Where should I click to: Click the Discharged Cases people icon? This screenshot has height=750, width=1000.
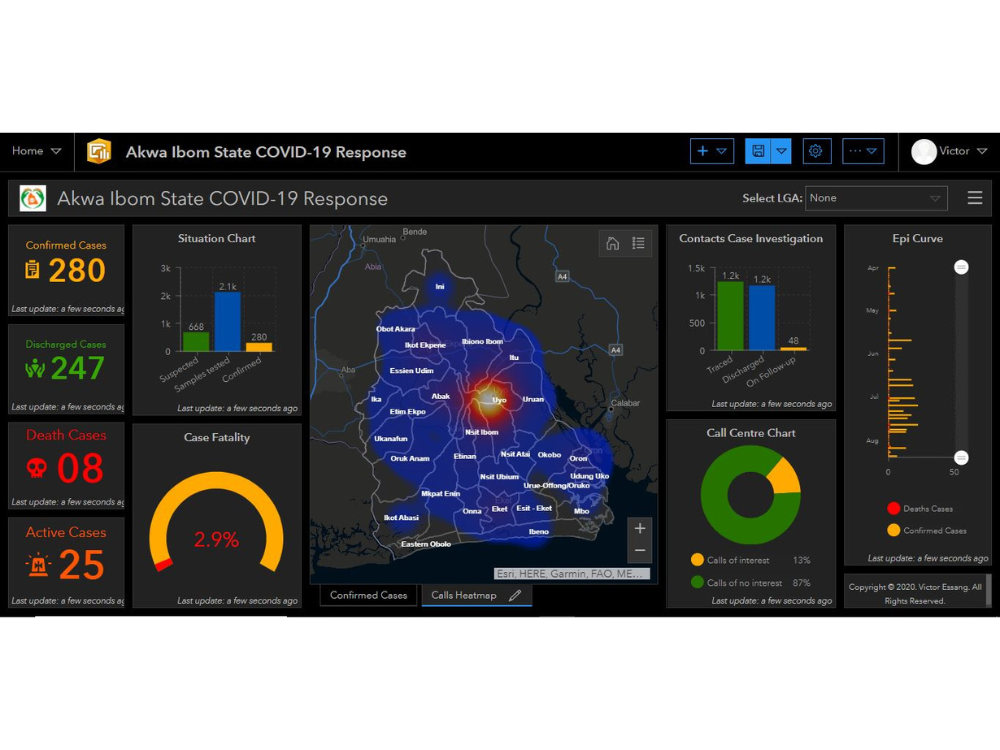(34, 368)
